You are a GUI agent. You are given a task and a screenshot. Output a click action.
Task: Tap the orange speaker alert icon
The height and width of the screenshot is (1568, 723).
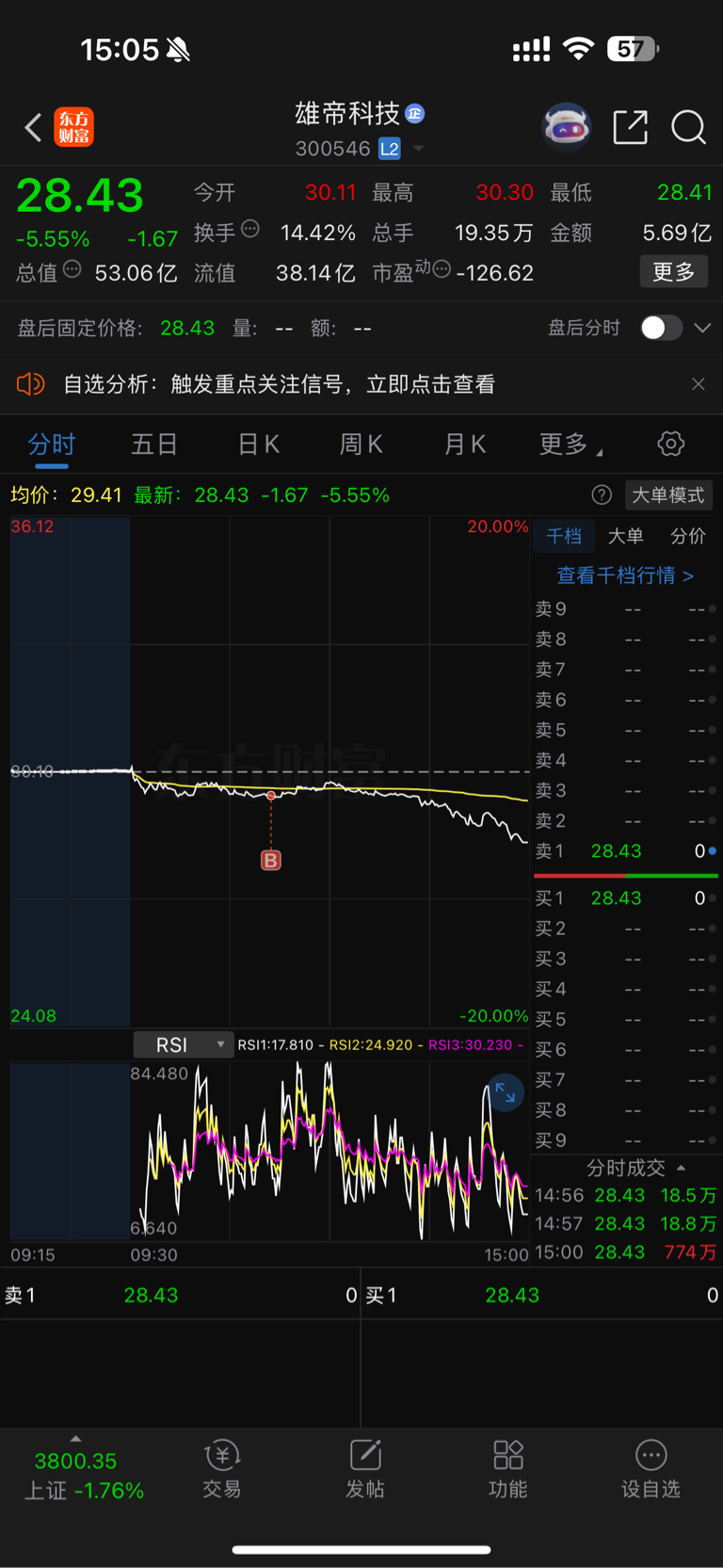pos(31,384)
